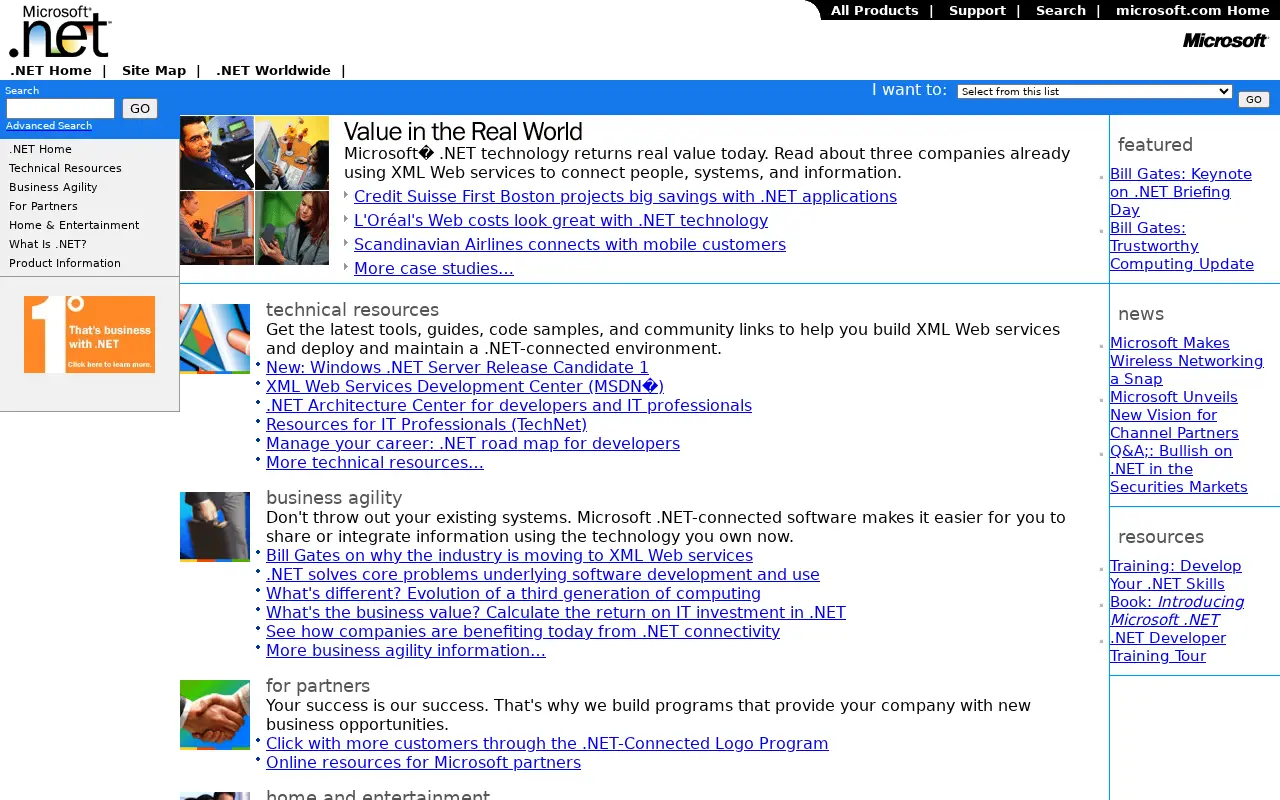The height and width of the screenshot is (800, 1280).
Task: Go to All Products in the top bar
Action: click(x=874, y=10)
